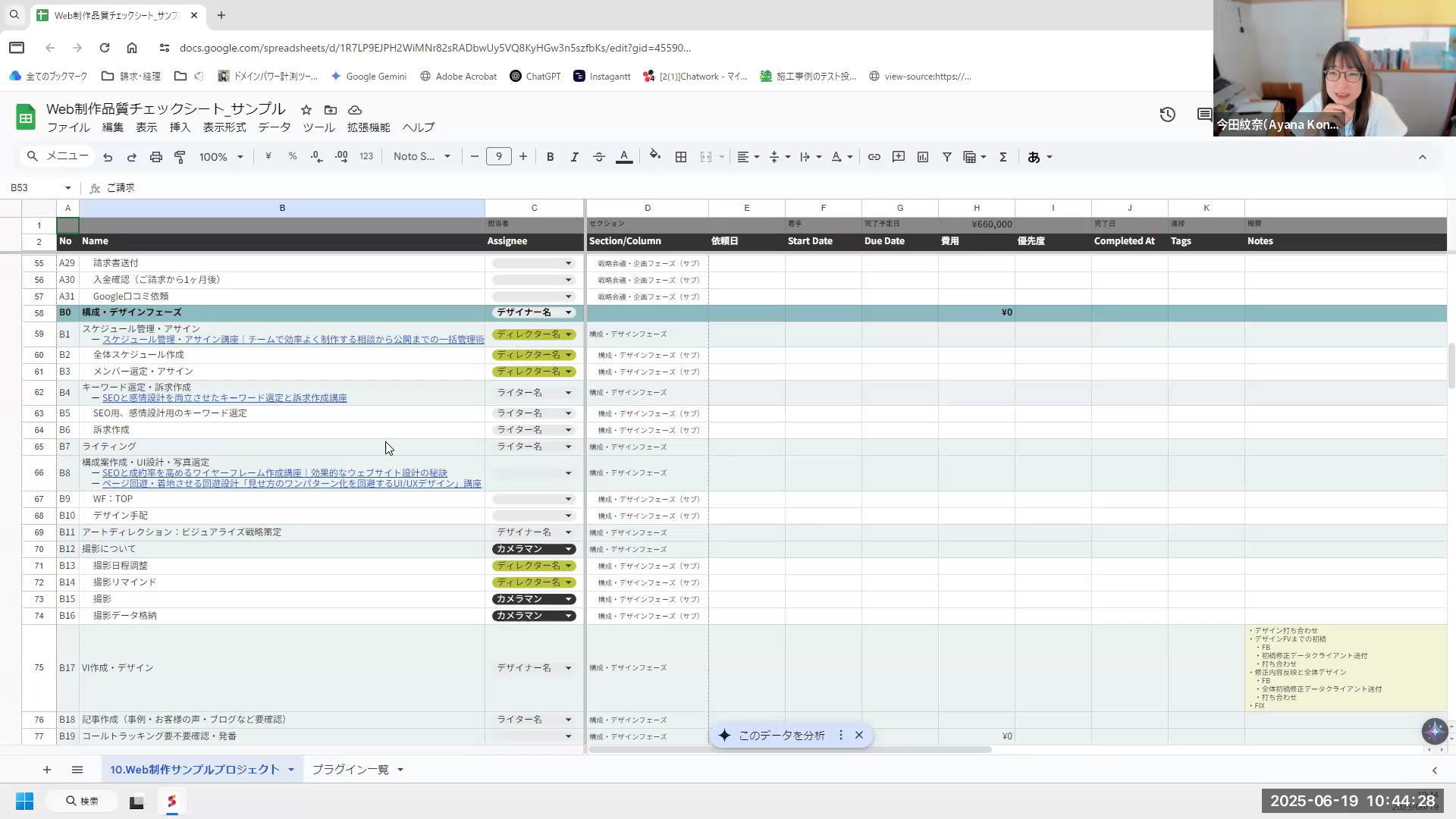Open the all sheets list icon
This screenshot has height=819, width=1456.
tap(77, 770)
